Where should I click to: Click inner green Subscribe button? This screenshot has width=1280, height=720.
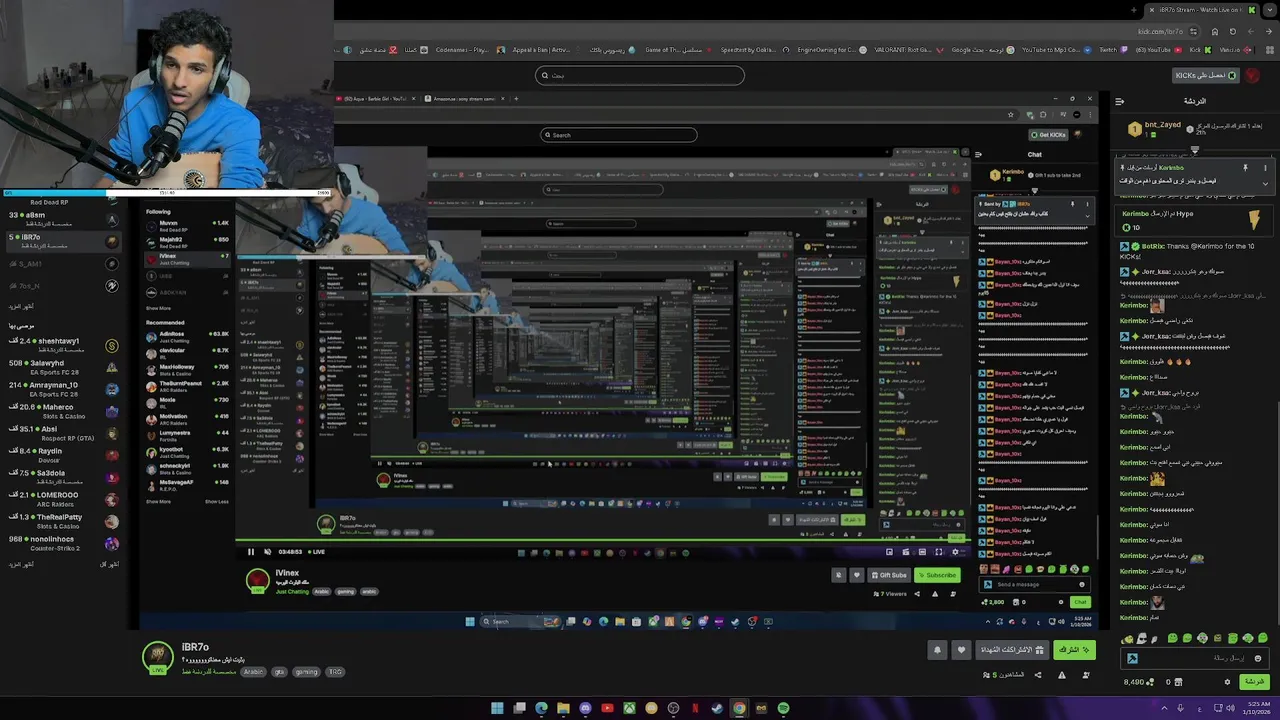coord(936,575)
